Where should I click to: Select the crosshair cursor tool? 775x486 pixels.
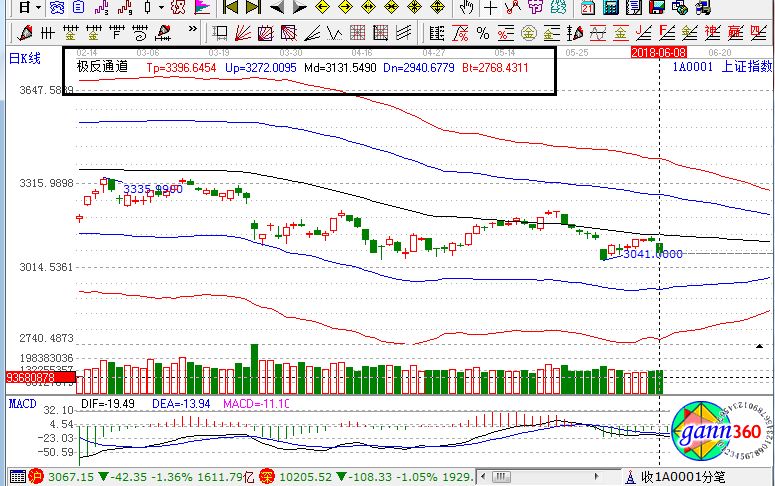(490, 8)
